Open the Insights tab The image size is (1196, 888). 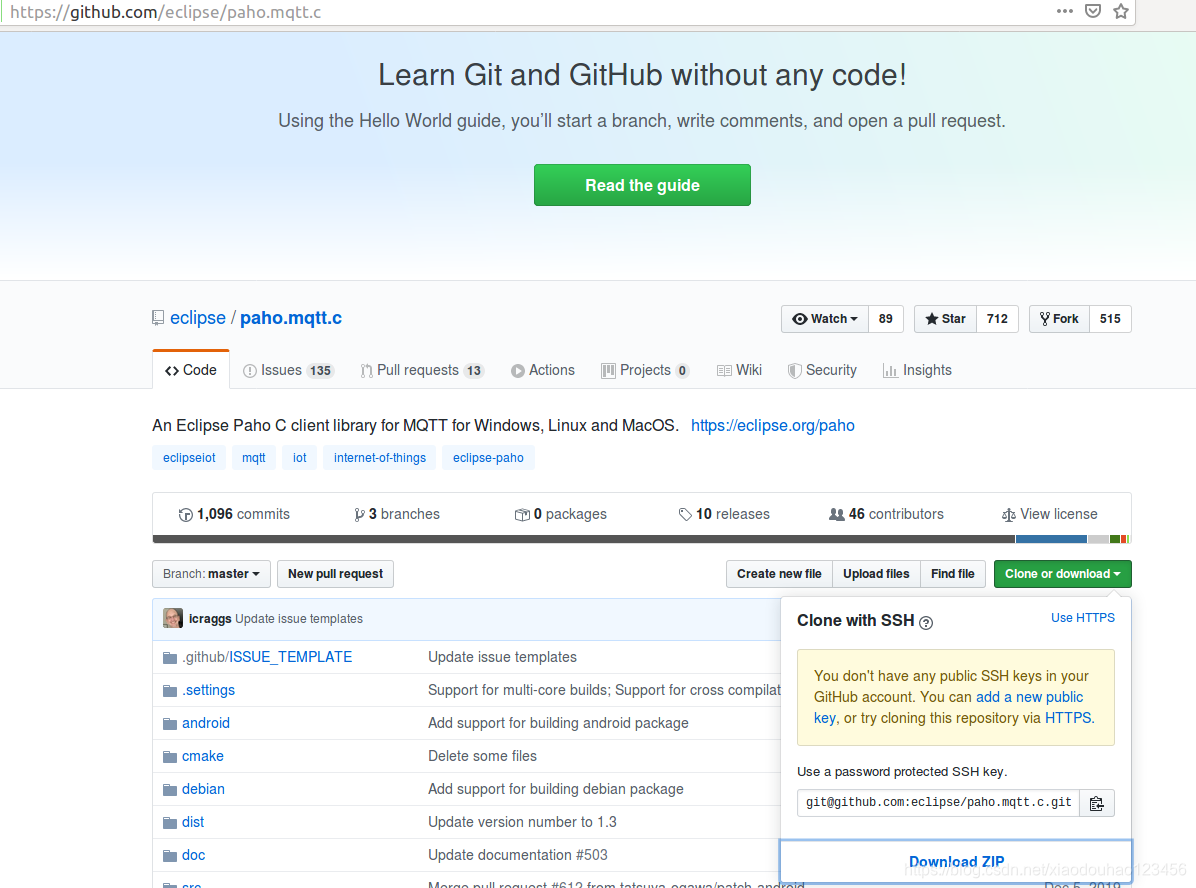(x=918, y=370)
